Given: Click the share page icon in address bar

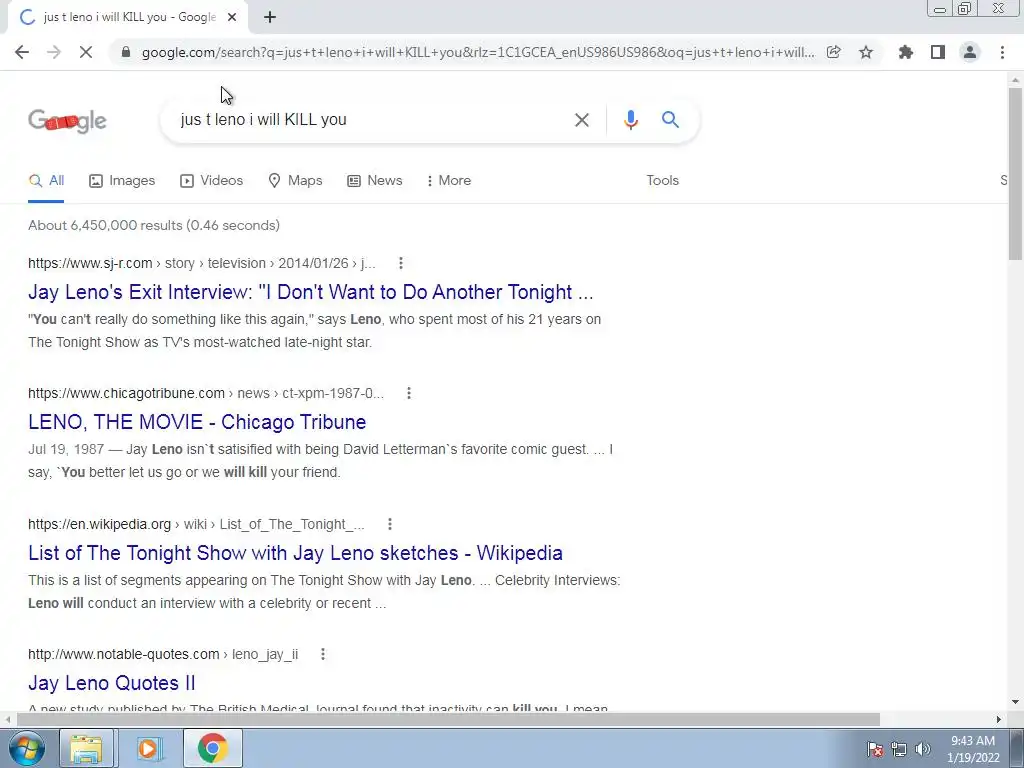Looking at the screenshot, I should (x=833, y=52).
